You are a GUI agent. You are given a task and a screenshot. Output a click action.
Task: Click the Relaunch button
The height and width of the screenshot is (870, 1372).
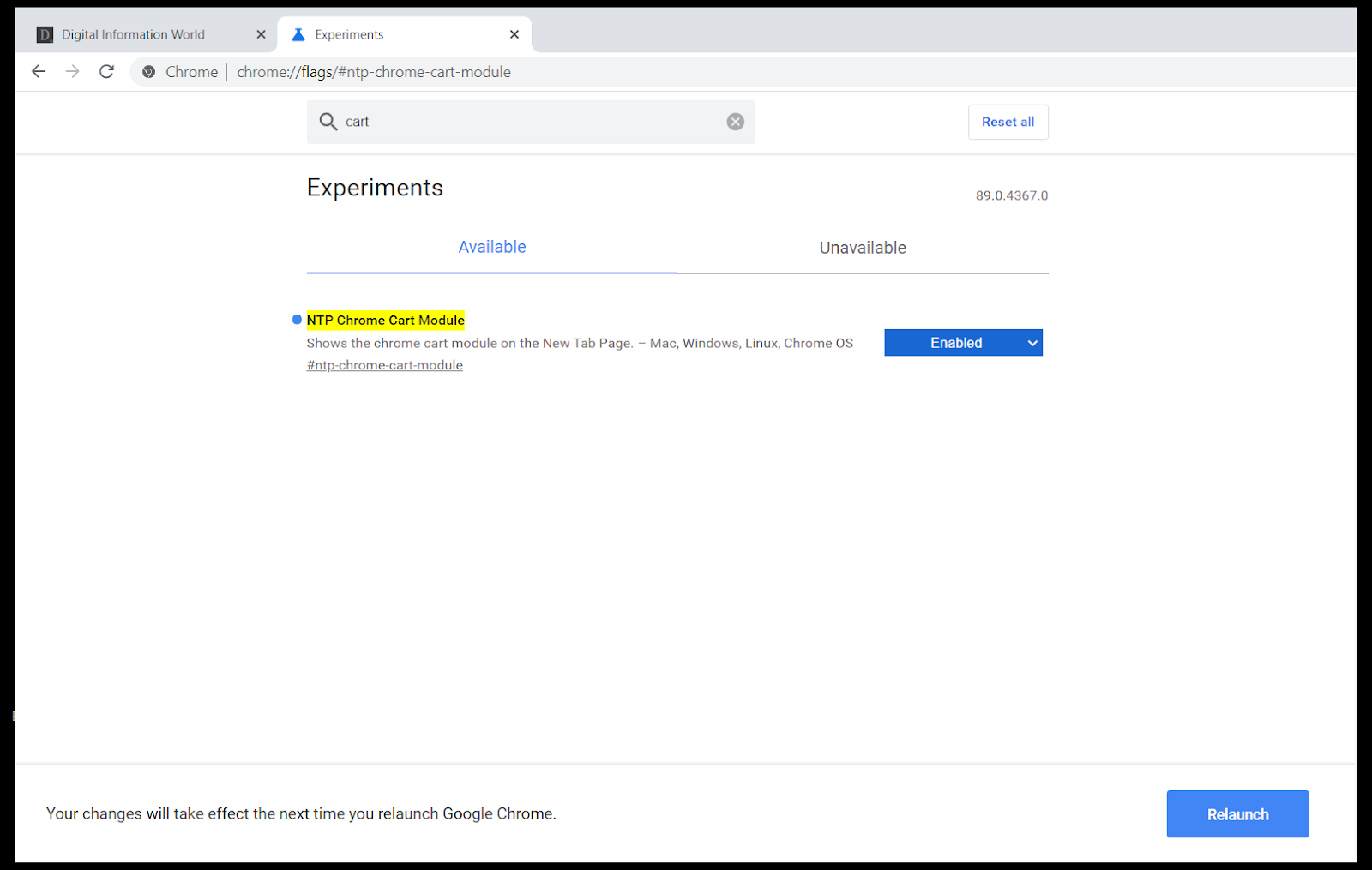pyautogui.click(x=1237, y=813)
